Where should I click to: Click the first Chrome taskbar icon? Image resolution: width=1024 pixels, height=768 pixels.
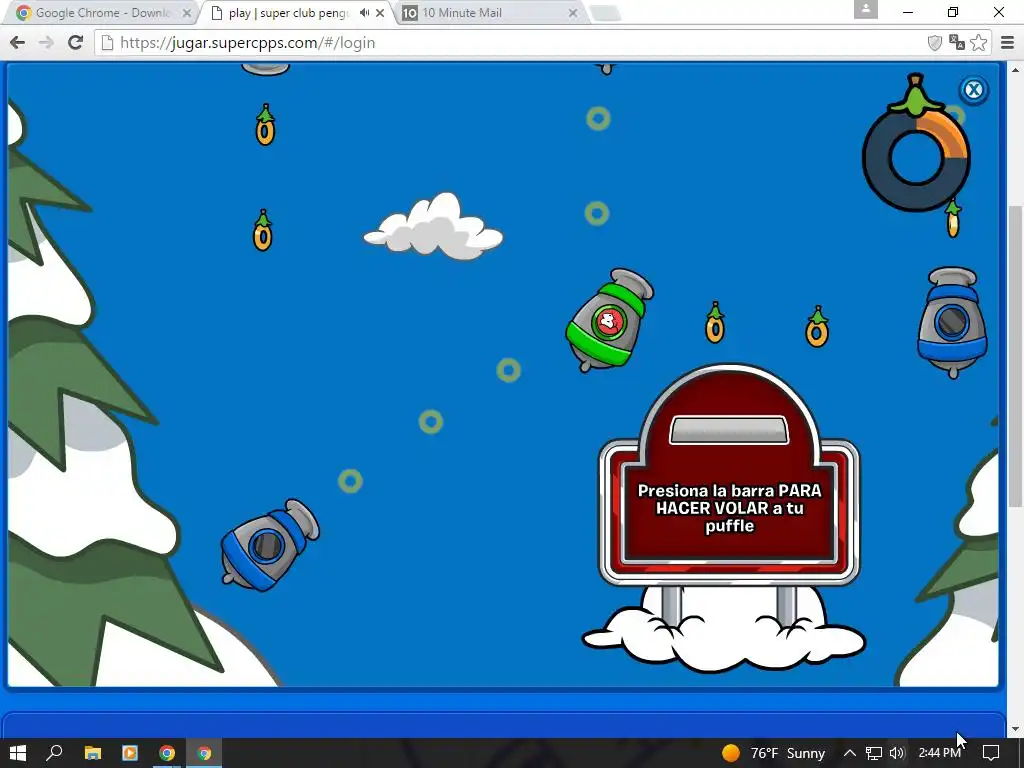point(167,753)
